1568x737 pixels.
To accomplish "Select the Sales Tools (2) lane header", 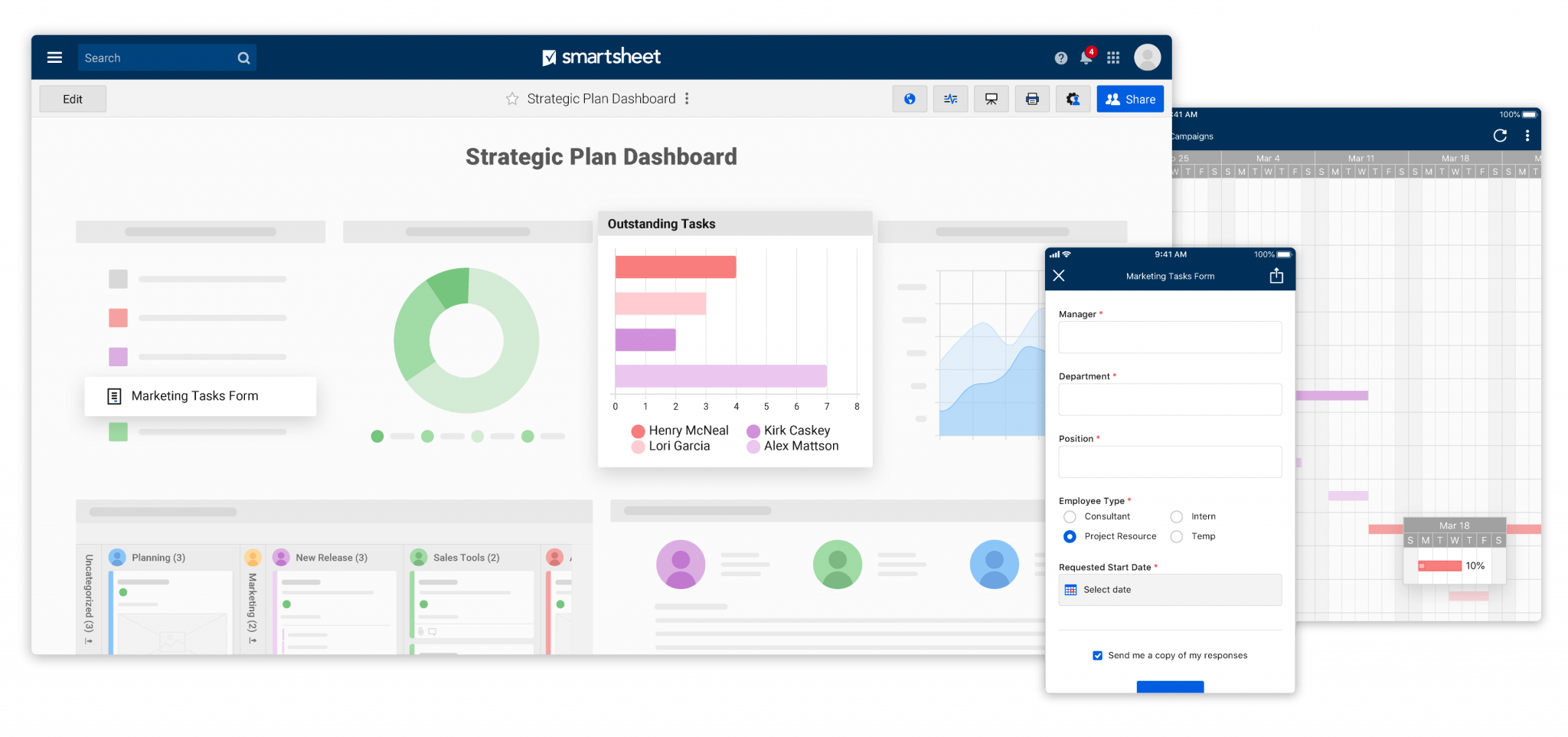I will 466,558.
